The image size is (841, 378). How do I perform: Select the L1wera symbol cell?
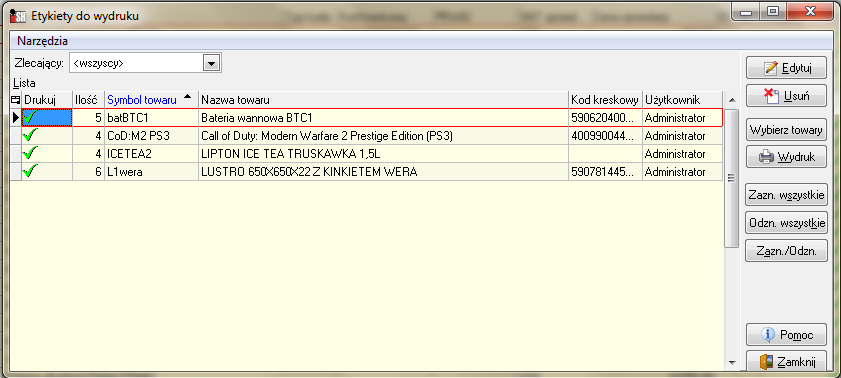[x=151, y=172]
